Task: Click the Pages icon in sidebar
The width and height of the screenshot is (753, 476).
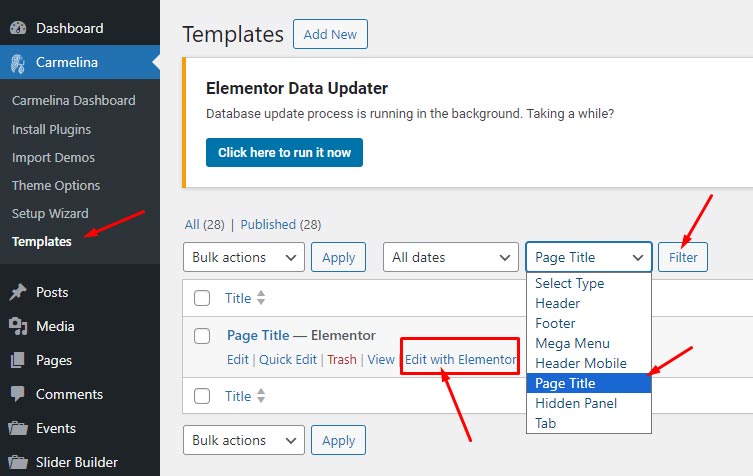Action: (18, 360)
